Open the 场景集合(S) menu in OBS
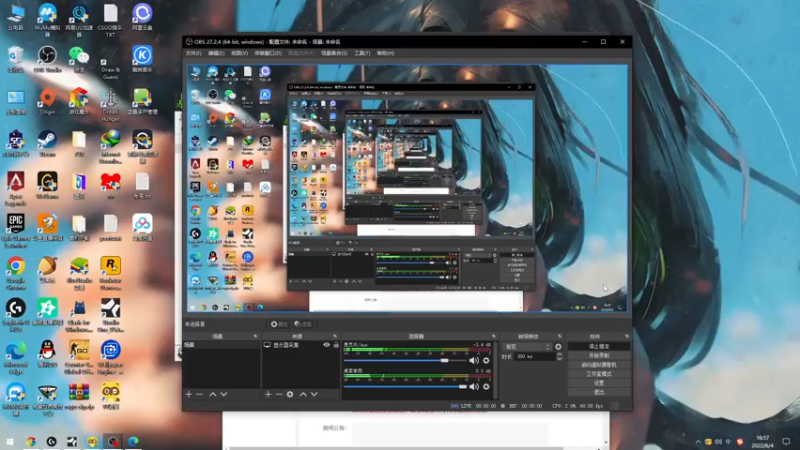Image resolution: width=800 pixels, height=450 pixels. point(334,53)
